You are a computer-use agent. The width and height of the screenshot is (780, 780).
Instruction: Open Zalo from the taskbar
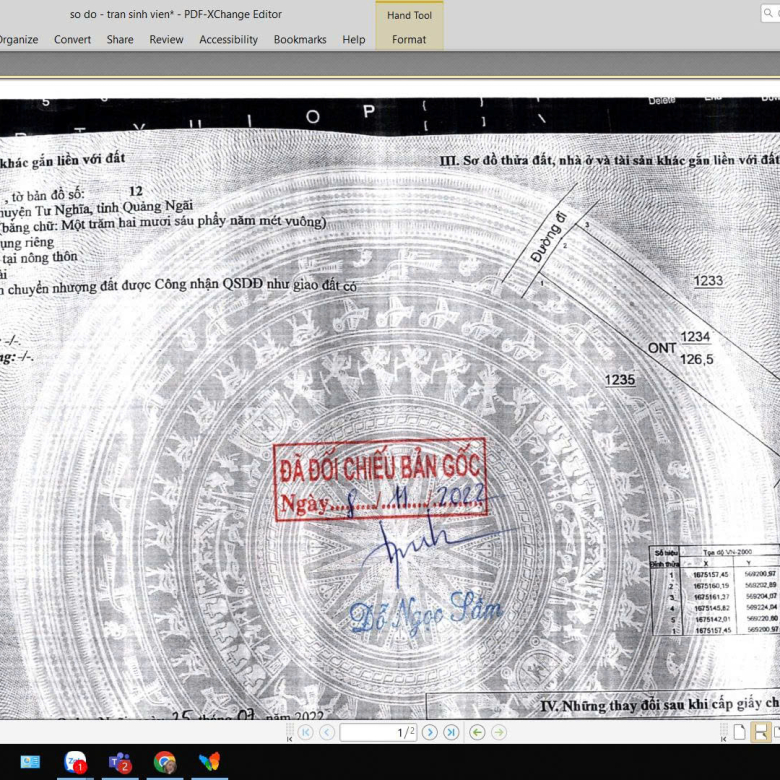[x=75, y=762]
